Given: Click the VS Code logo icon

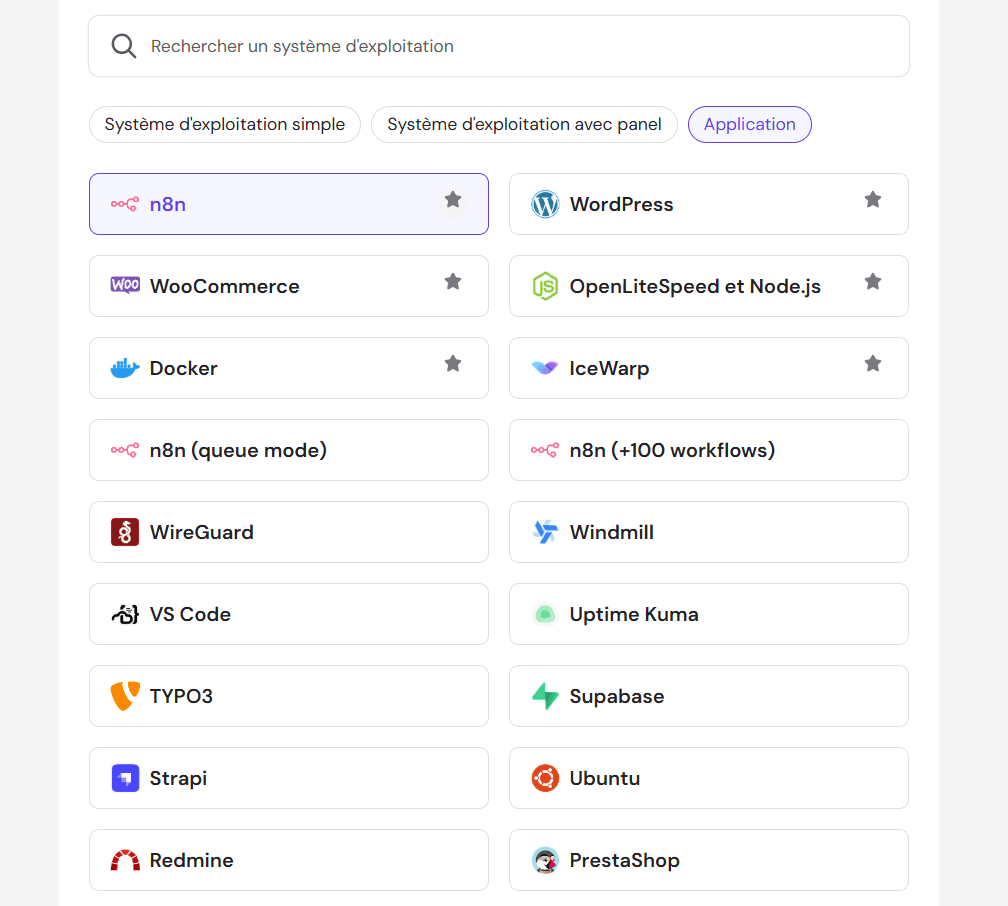Looking at the screenshot, I should [125, 614].
